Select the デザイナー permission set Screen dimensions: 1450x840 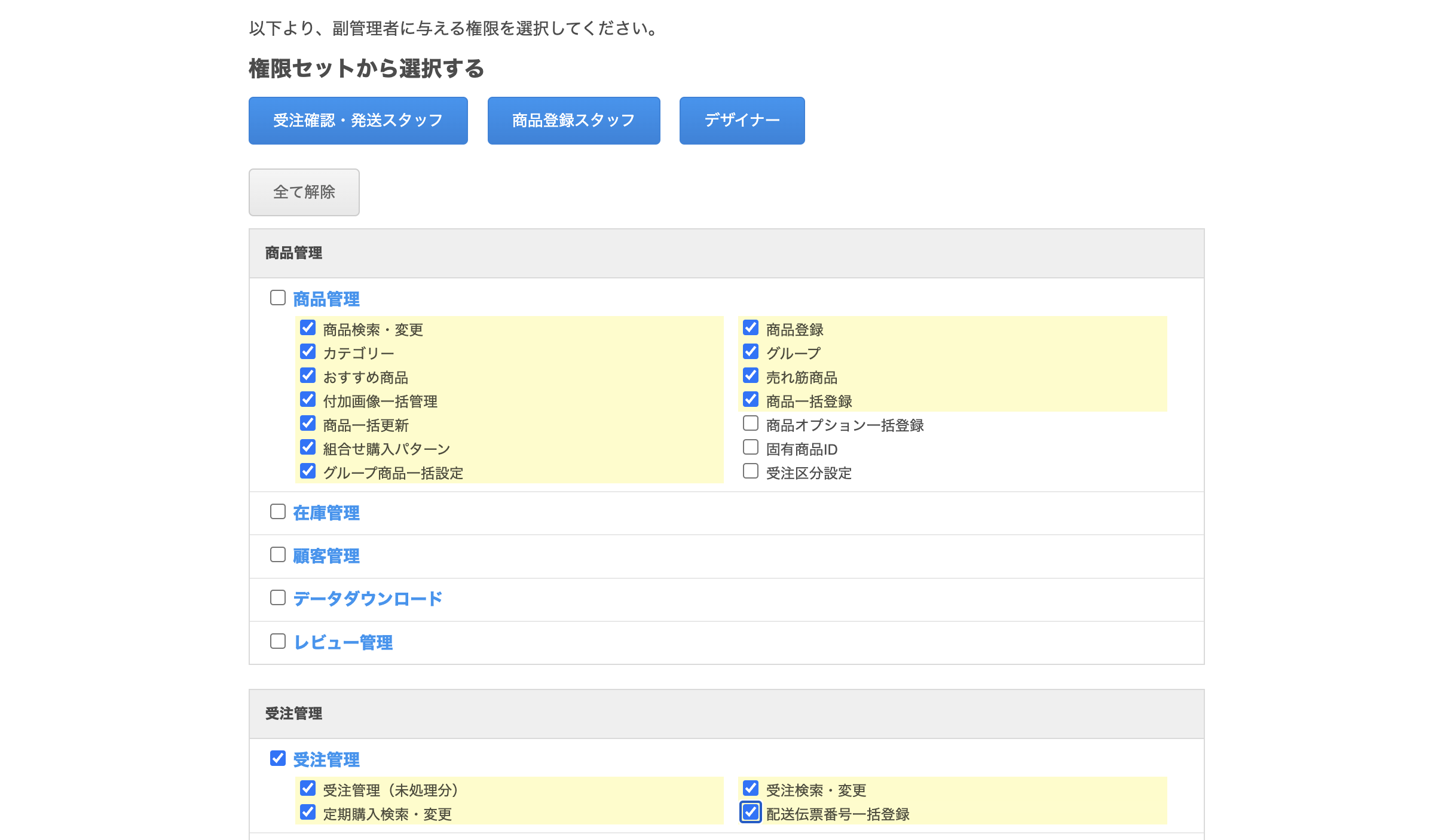[x=742, y=121]
